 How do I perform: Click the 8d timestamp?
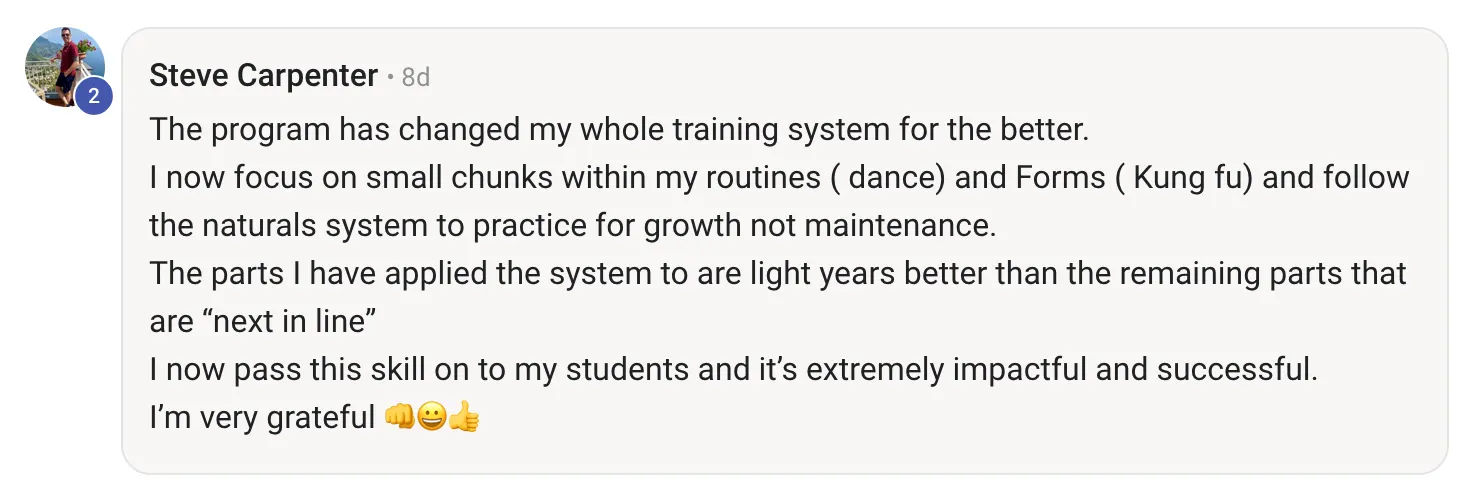(416, 77)
